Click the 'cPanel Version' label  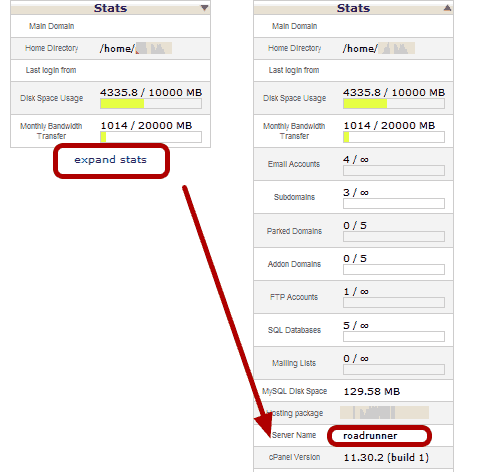(294, 457)
